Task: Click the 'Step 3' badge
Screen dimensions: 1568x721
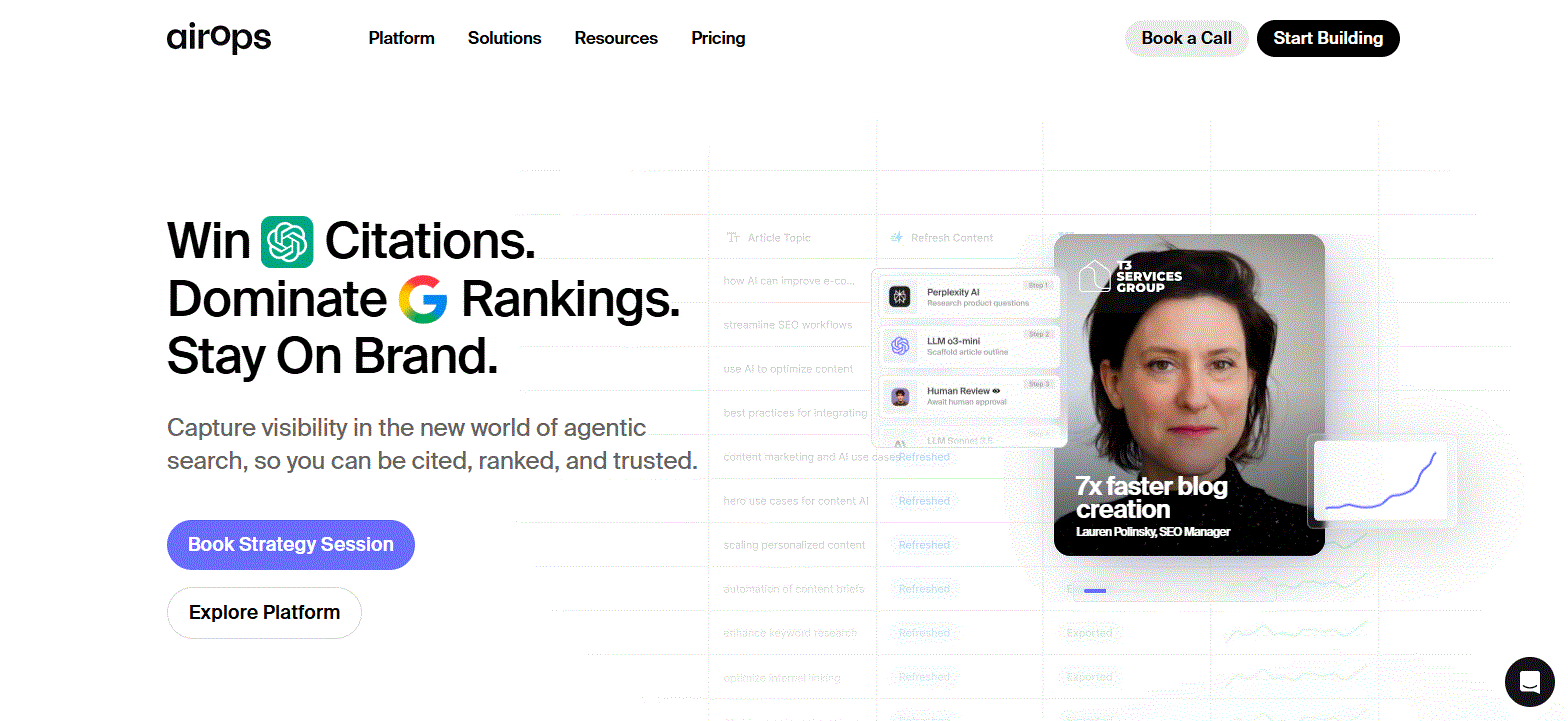Action: tap(1038, 384)
